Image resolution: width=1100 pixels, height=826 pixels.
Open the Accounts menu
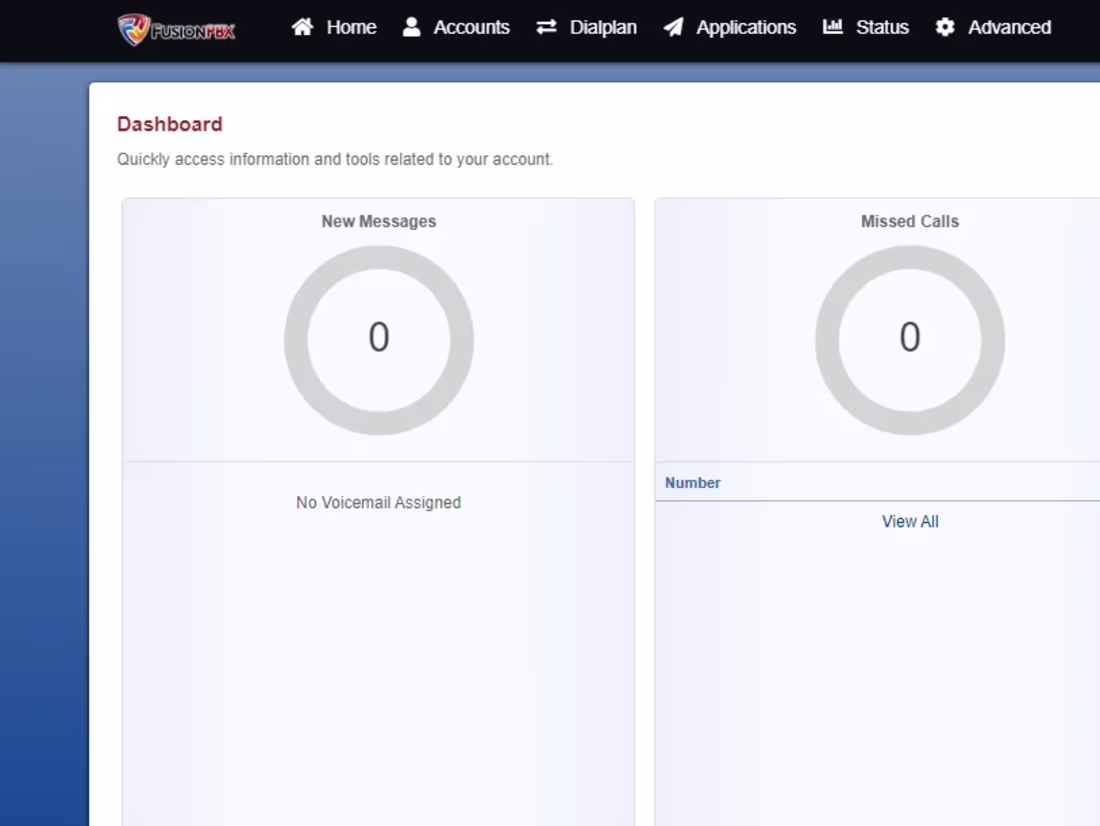tap(471, 27)
